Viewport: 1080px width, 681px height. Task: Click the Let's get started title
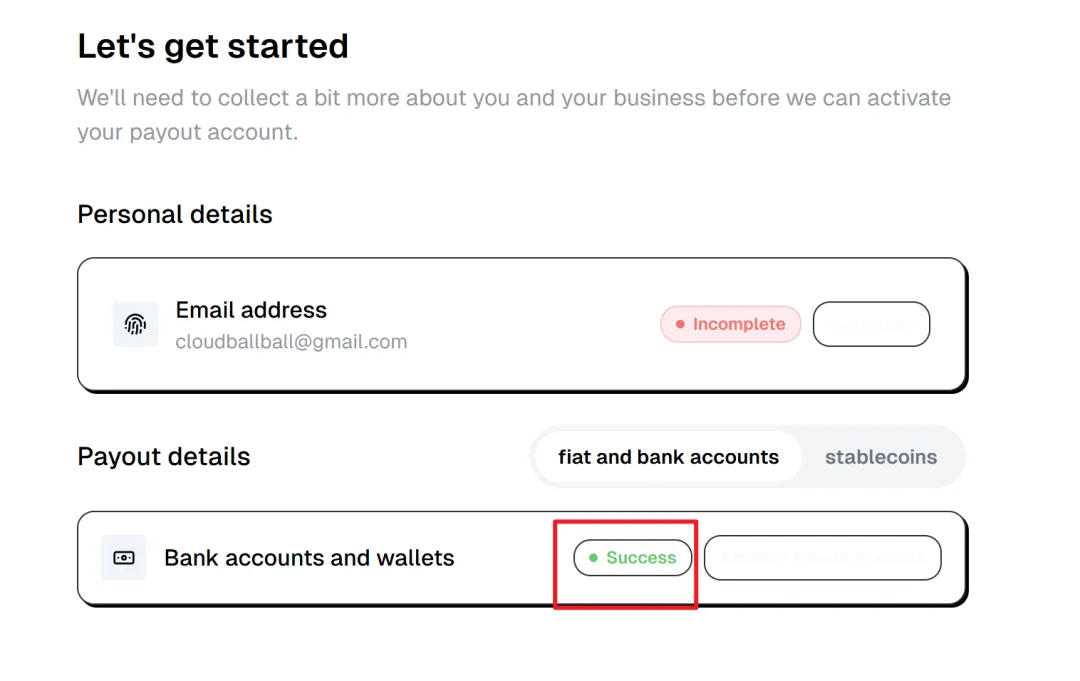pyautogui.click(x=213, y=46)
